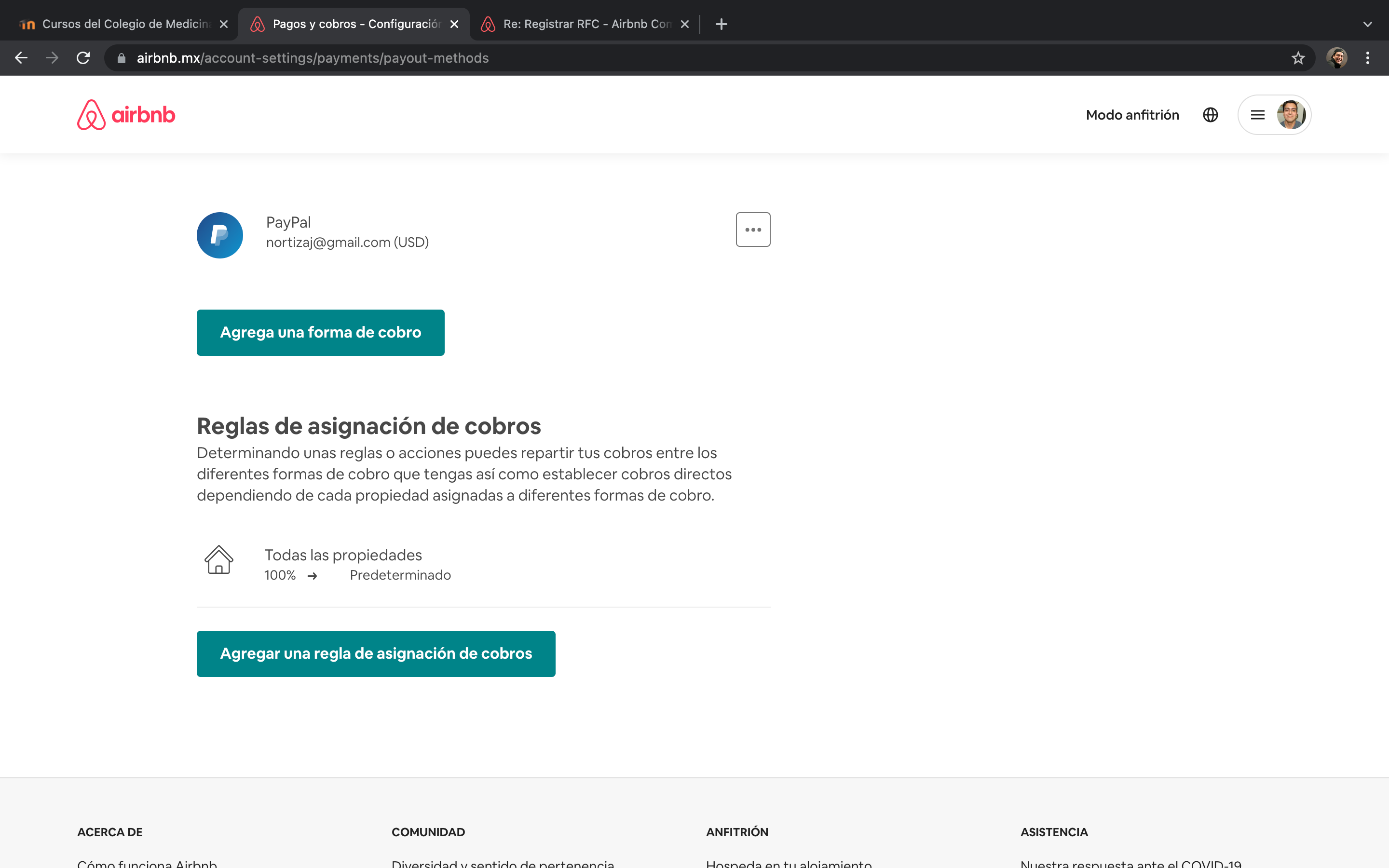
Task: Bookmark page with the star icon
Action: [x=1298, y=58]
